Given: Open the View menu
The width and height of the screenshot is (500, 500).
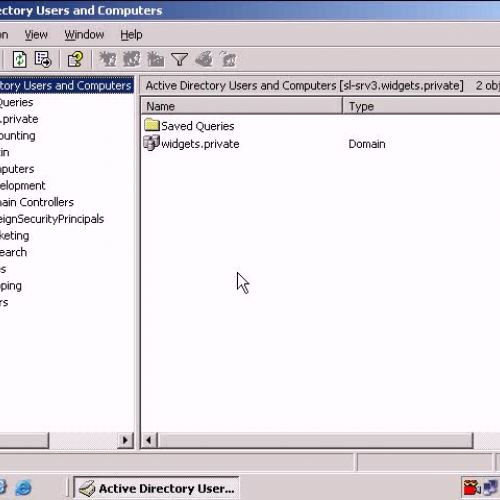Looking at the screenshot, I should coord(36,35).
